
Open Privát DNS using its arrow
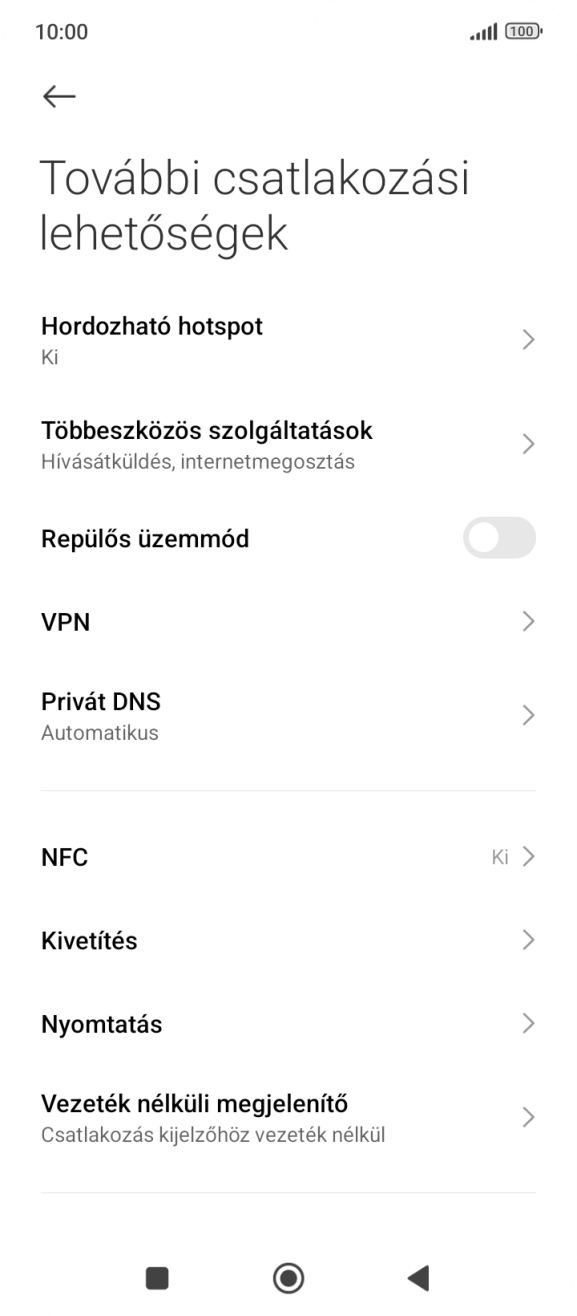(x=529, y=714)
